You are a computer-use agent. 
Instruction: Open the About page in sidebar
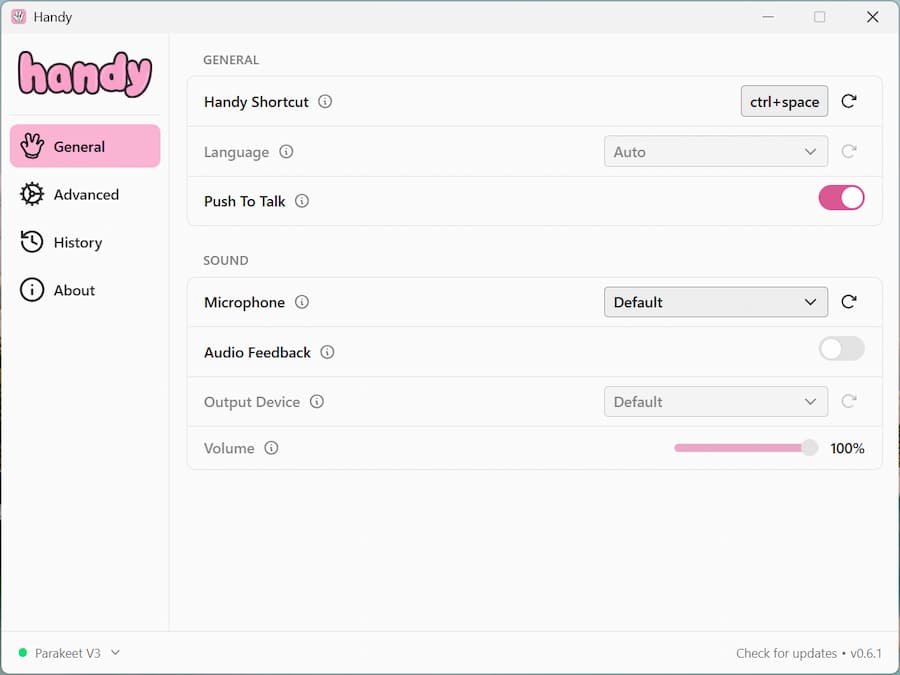click(74, 291)
